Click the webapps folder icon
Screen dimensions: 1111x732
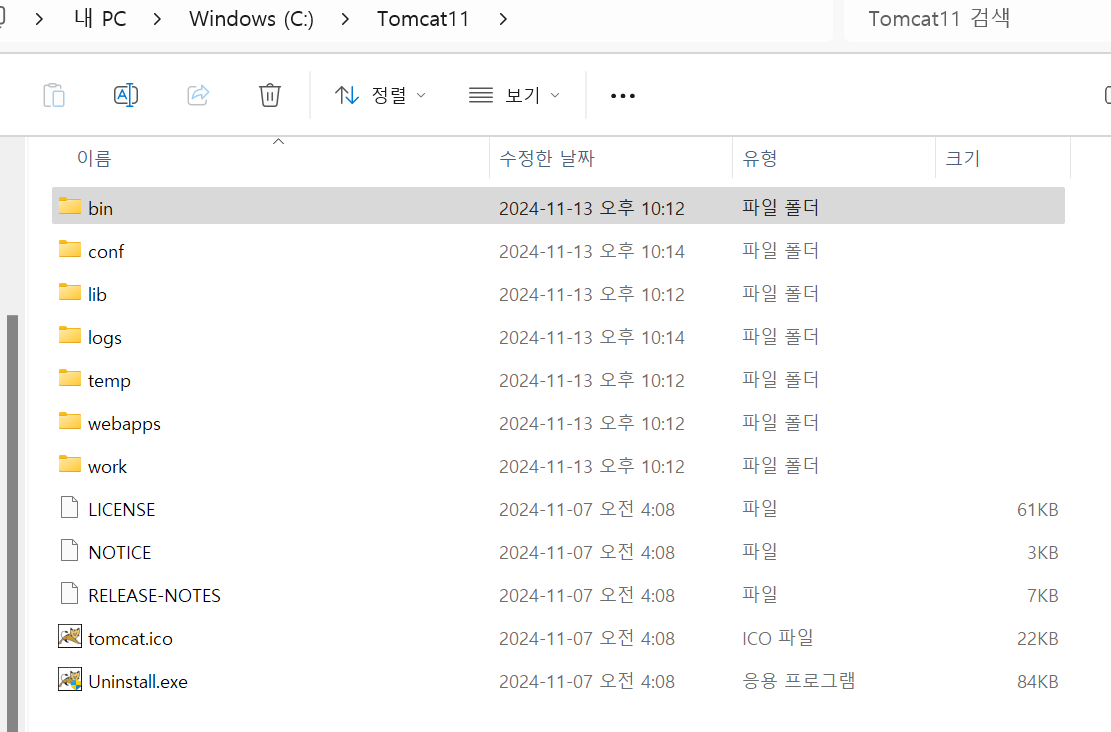(x=69, y=422)
